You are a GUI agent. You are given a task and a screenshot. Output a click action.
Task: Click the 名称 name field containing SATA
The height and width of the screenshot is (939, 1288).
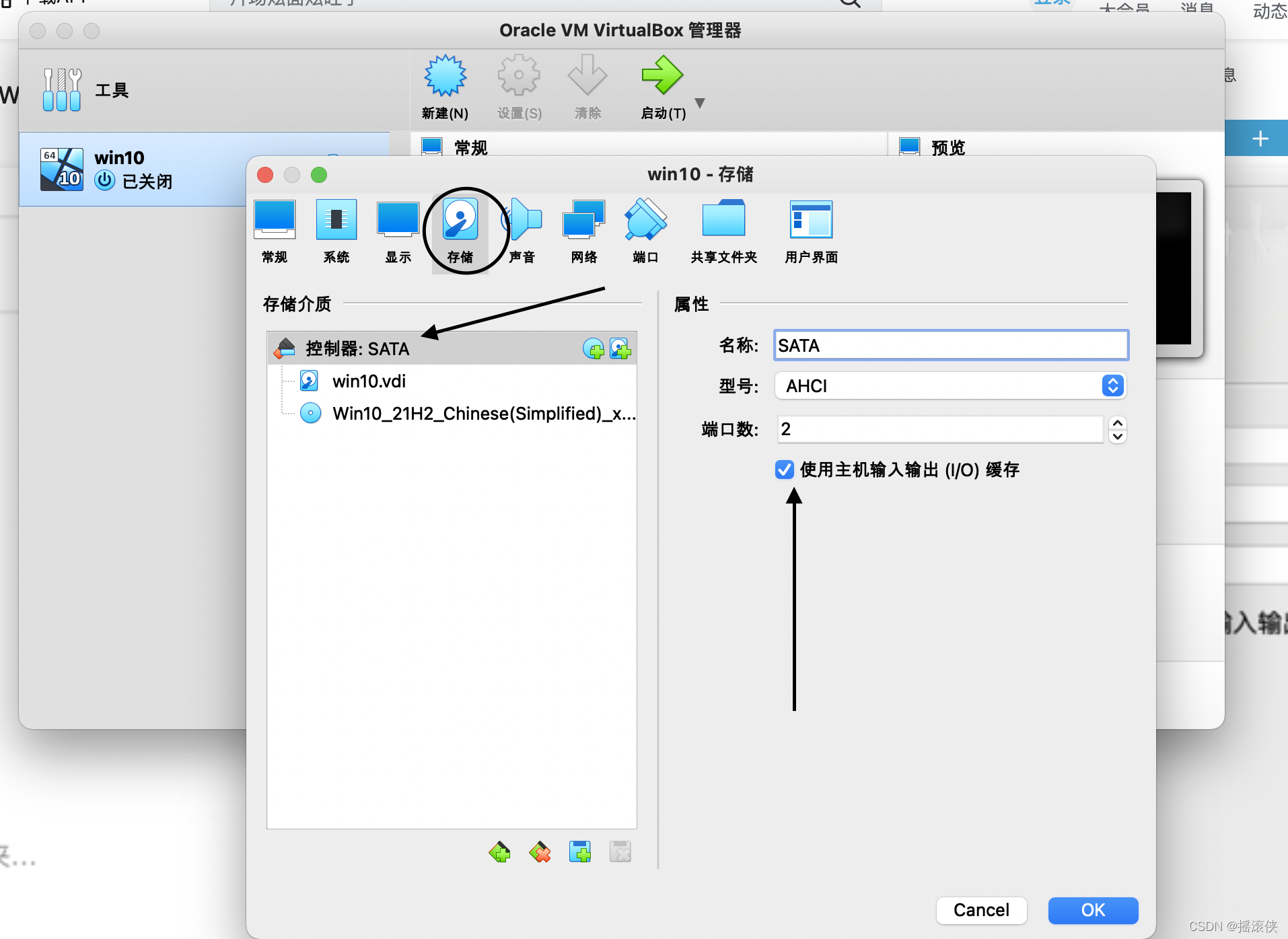tap(951, 345)
